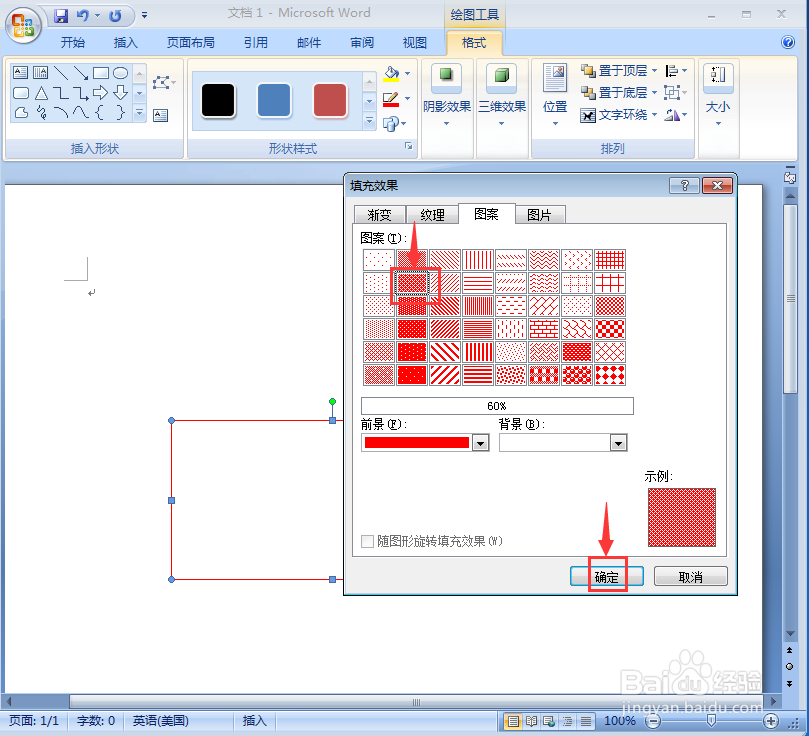Select the scribble shape tool

coord(41,112)
